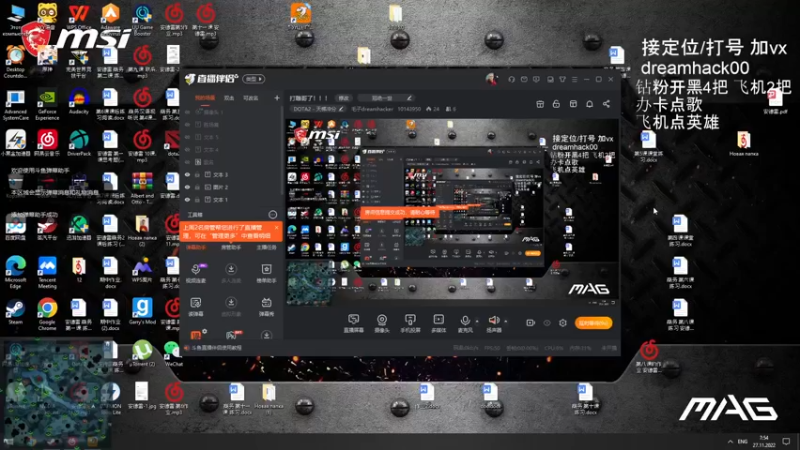The image size is (800, 450).
Task: Select the 文本 3 source row
Action: (232, 174)
